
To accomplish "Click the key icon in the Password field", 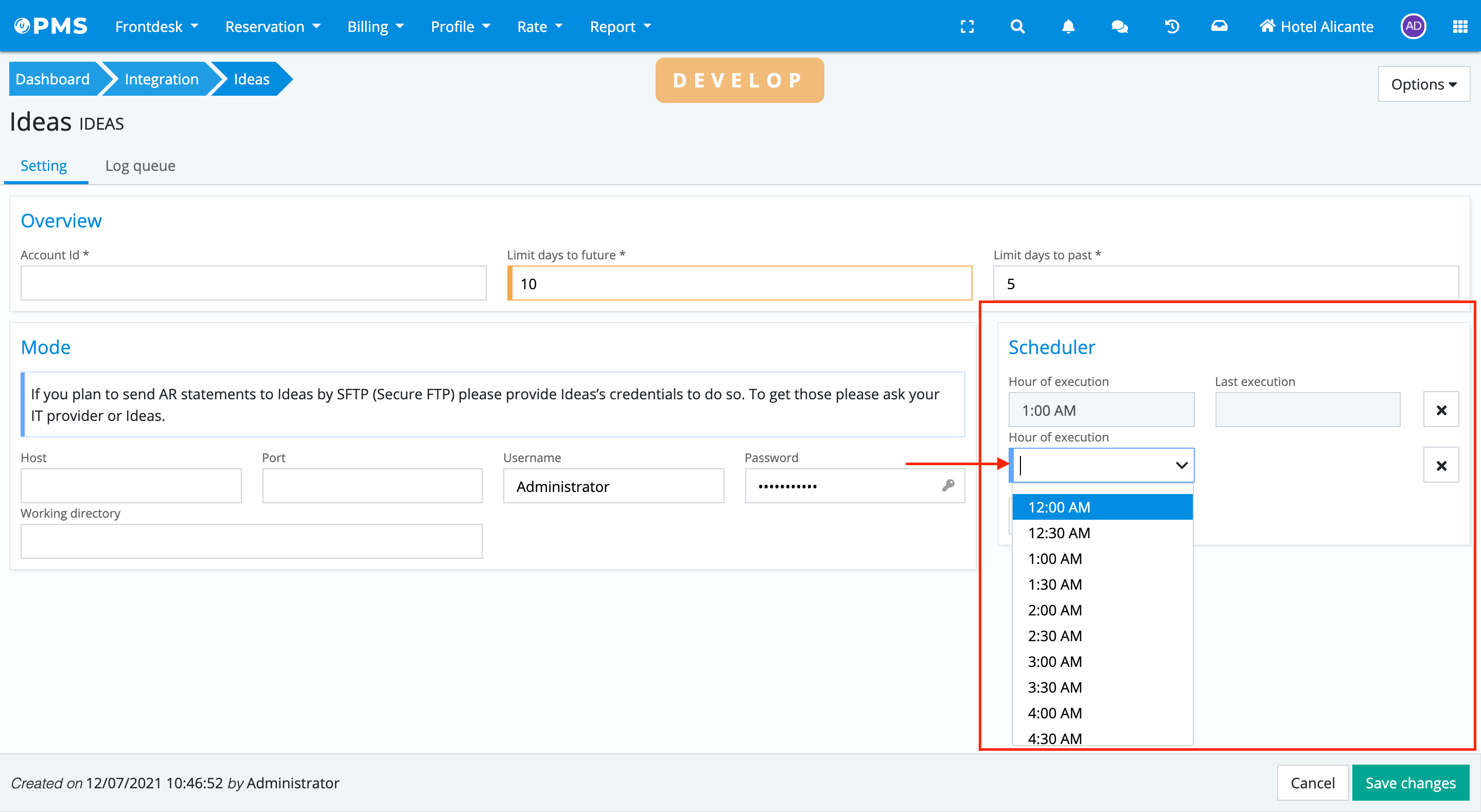I will pyautogui.click(x=947, y=485).
